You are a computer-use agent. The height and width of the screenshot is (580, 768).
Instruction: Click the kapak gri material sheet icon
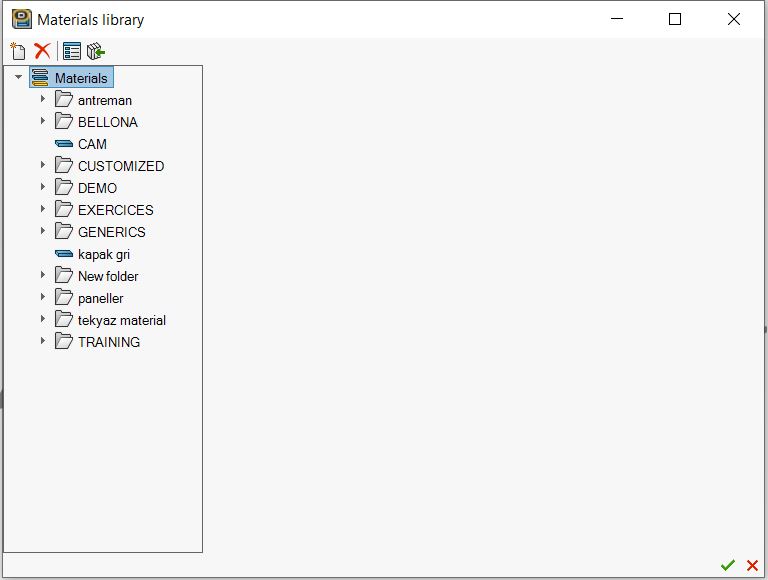coord(64,254)
